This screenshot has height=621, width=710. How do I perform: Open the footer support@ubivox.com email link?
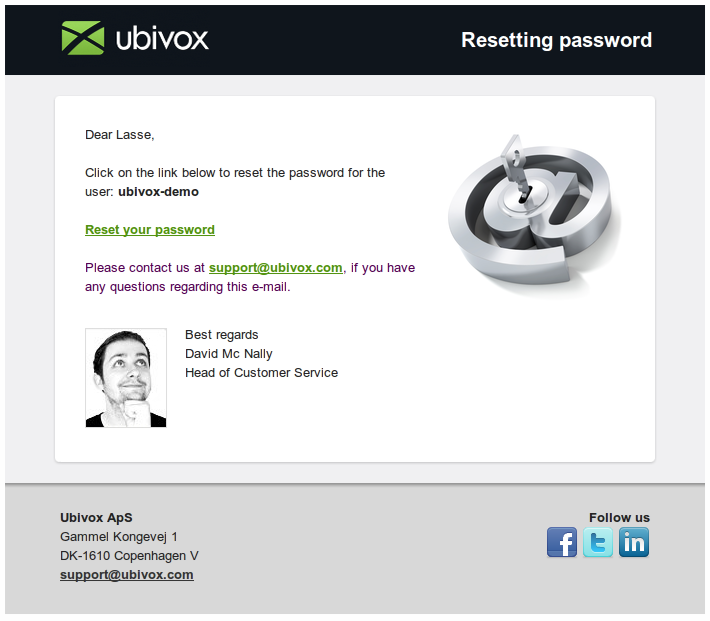pos(127,575)
